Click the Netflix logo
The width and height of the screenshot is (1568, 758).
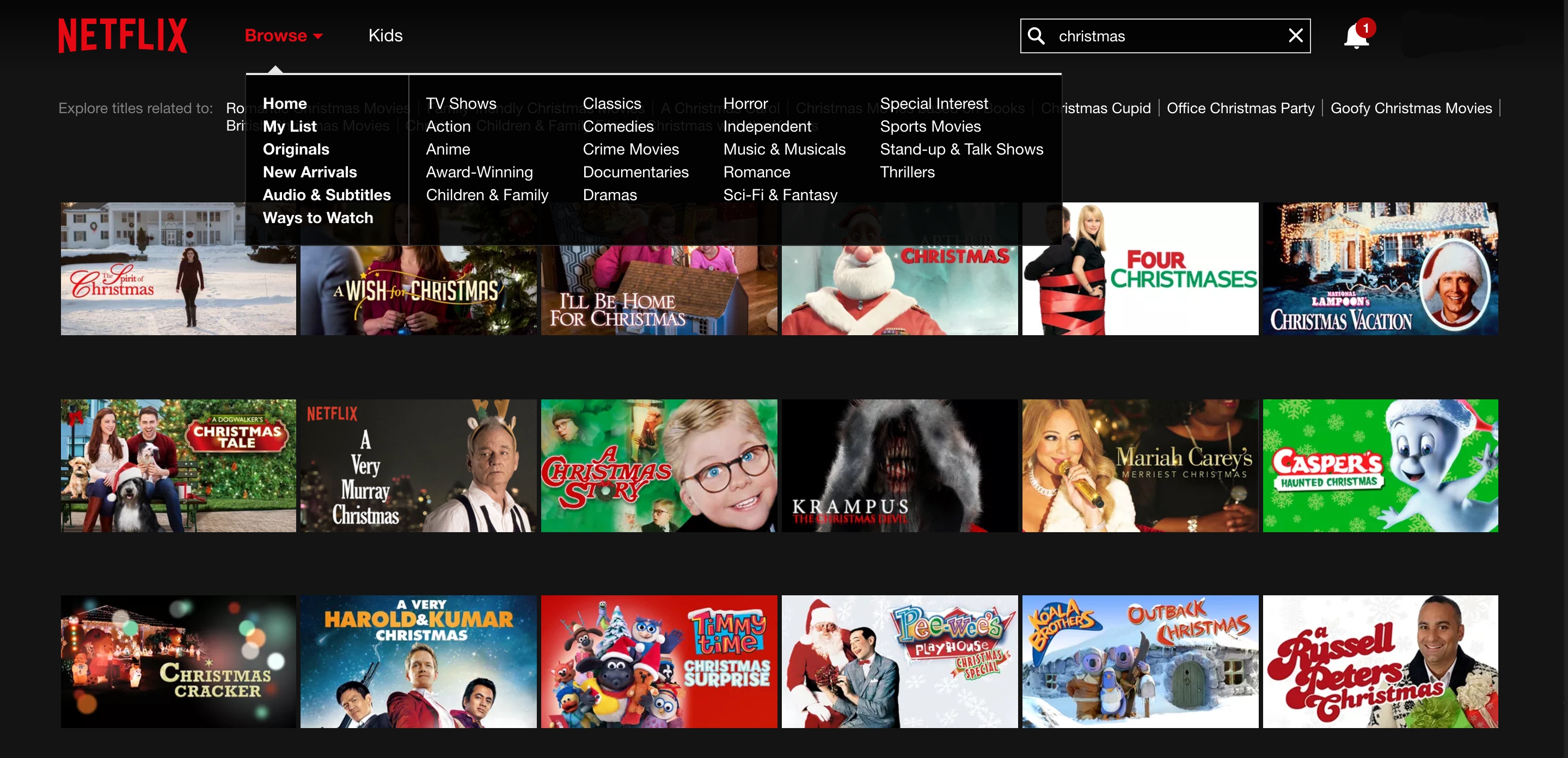(x=122, y=35)
